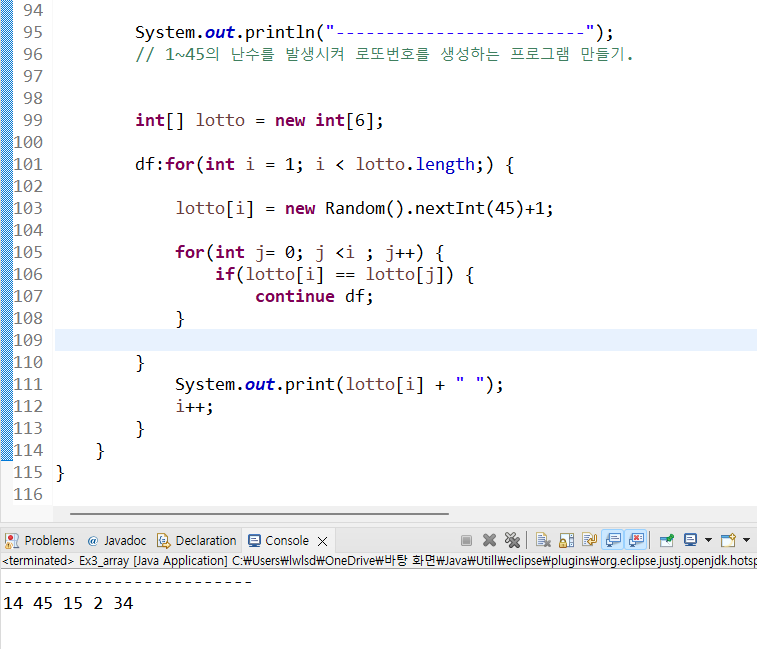757x649 pixels.
Task: Remove all terminated launches with the double-X icon
Action: pyautogui.click(x=512, y=540)
